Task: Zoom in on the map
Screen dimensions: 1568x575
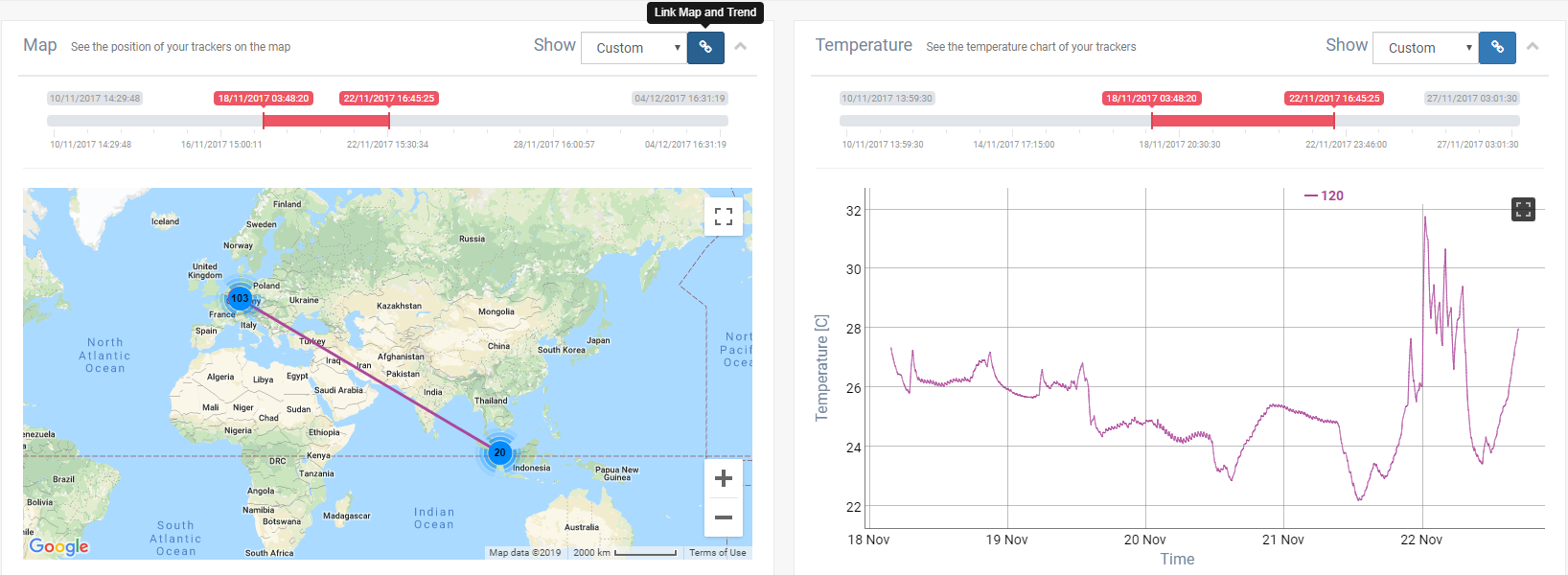Action: (x=724, y=478)
